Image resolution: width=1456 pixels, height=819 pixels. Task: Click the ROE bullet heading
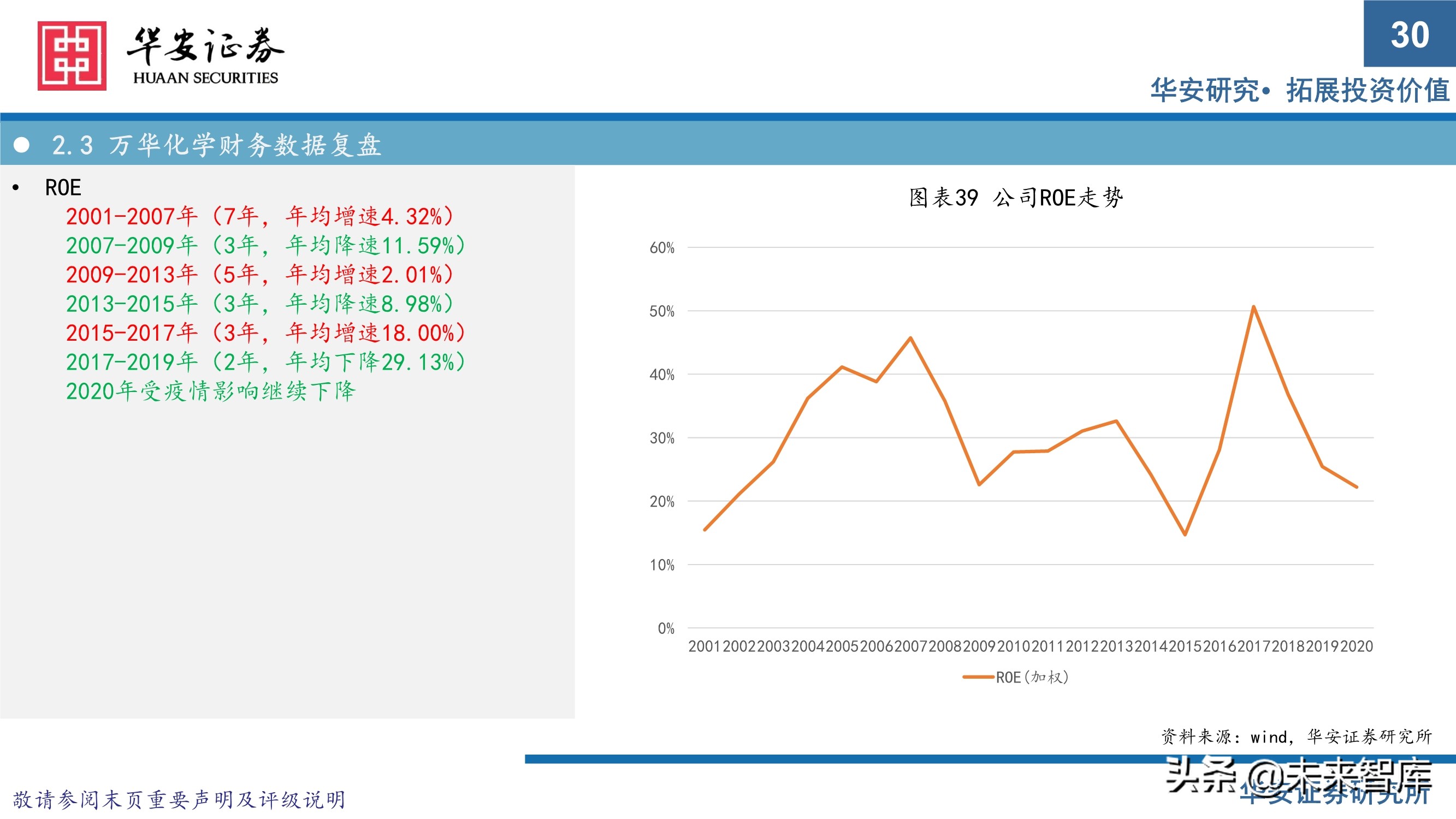(63, 188)
